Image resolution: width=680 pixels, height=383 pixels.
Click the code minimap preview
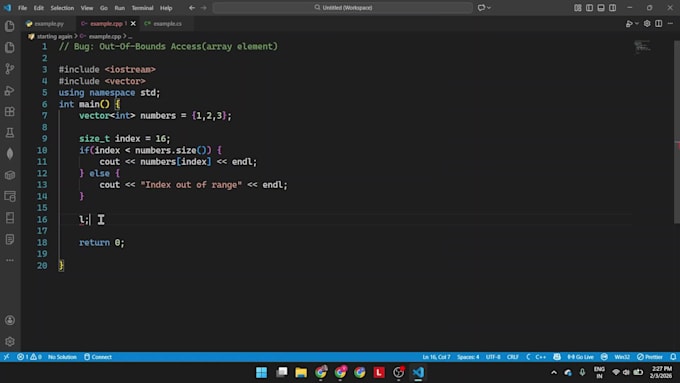(x=642, y=47)
